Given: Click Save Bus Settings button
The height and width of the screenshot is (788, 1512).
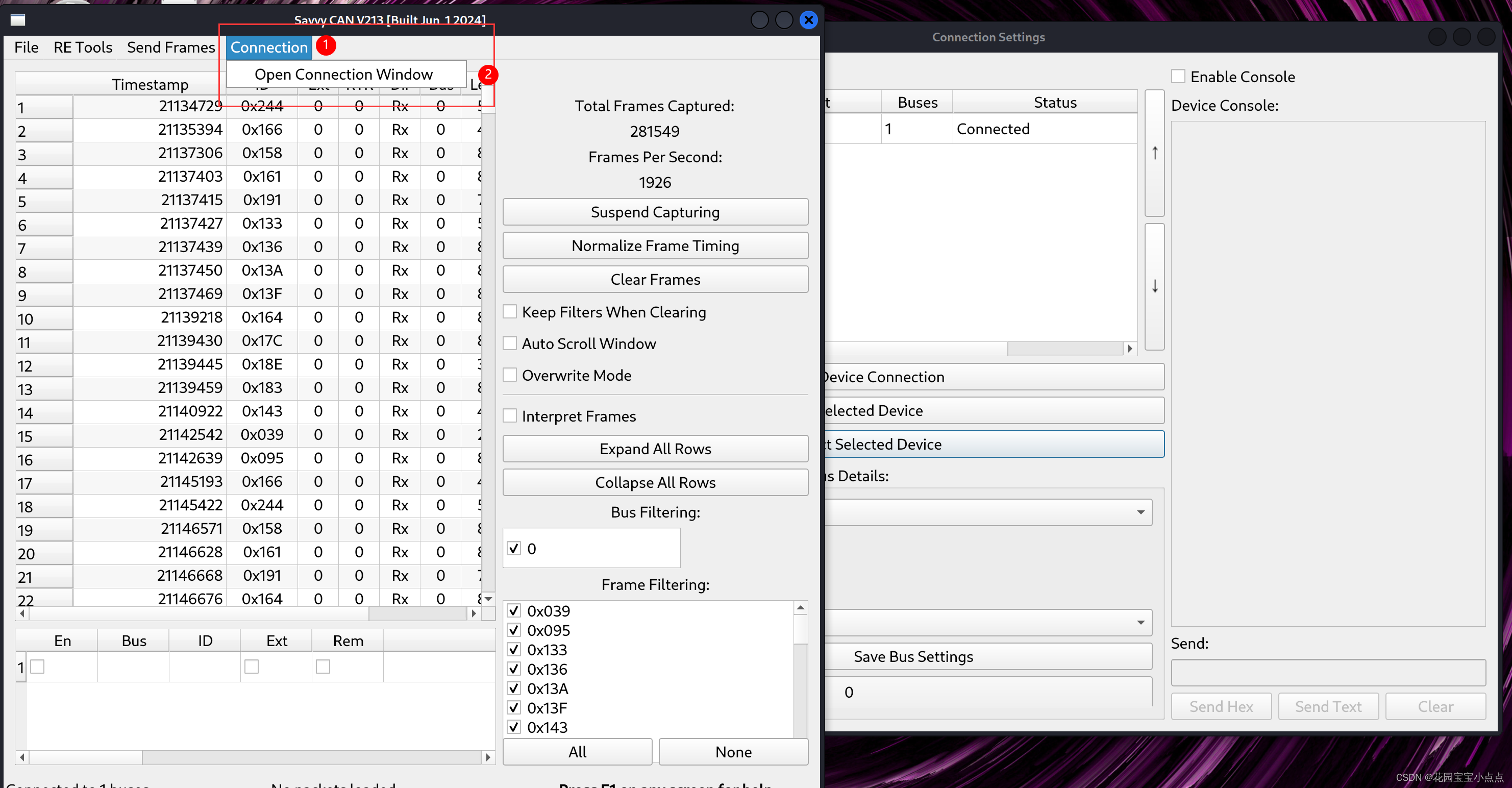Looking at the screenshot, I should pyautogui.click(x=988, y=656).
